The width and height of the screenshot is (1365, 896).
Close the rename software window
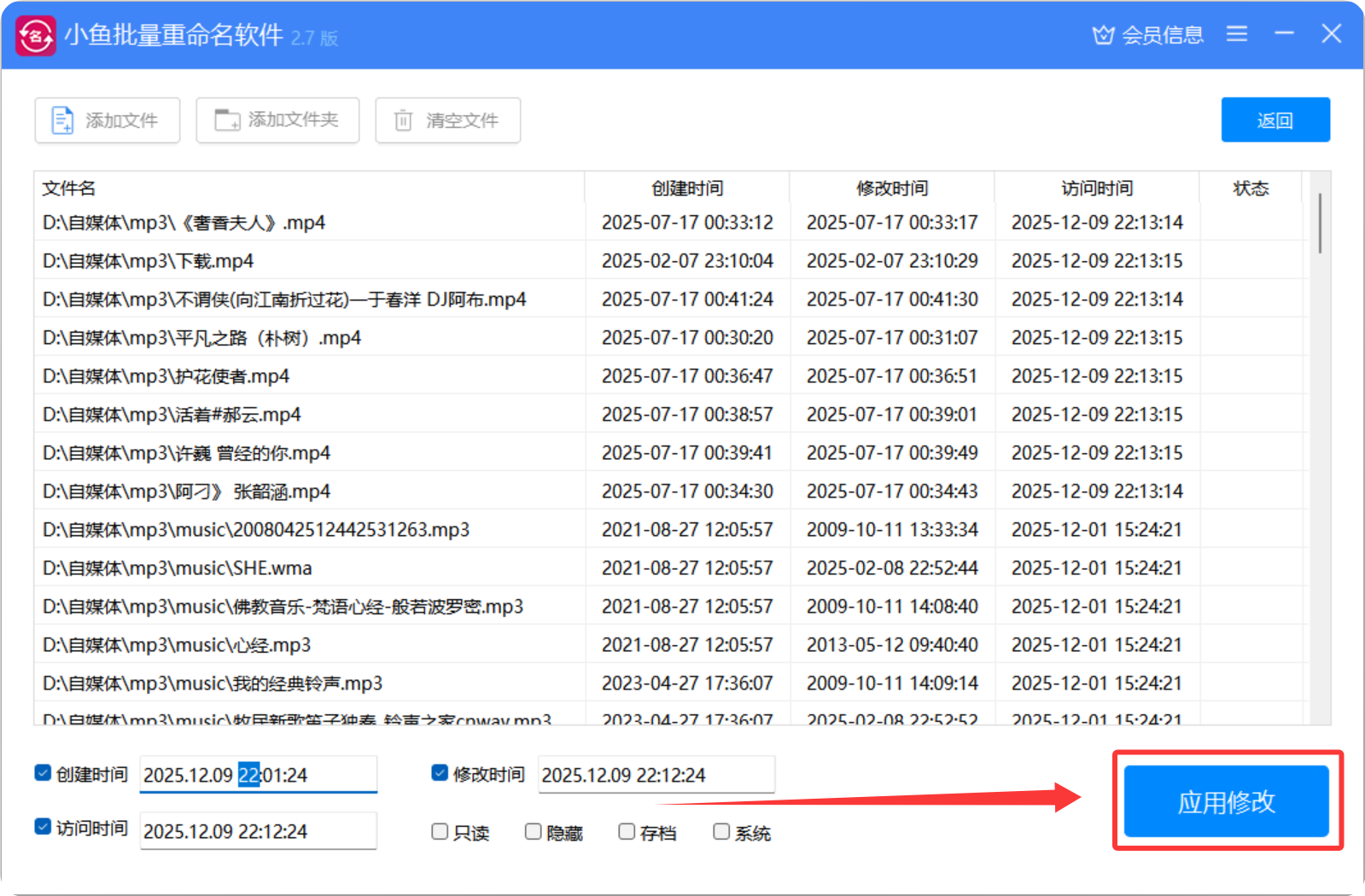1331,34
